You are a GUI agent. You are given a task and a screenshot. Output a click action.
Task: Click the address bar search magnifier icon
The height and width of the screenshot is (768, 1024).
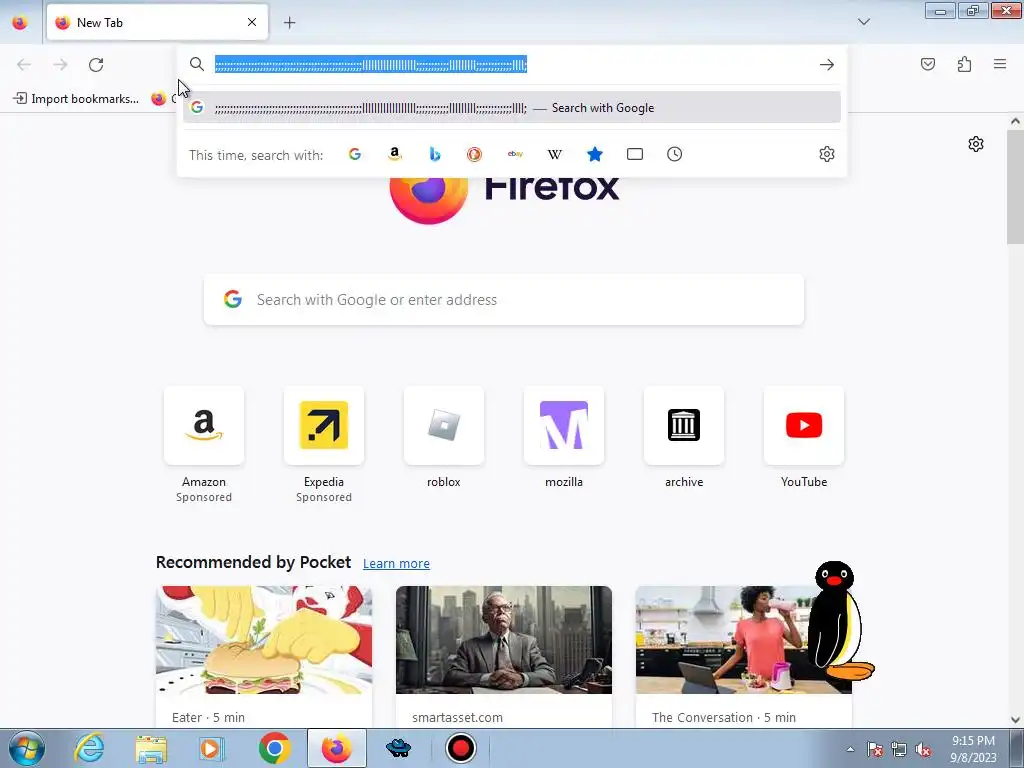point(197,64)
